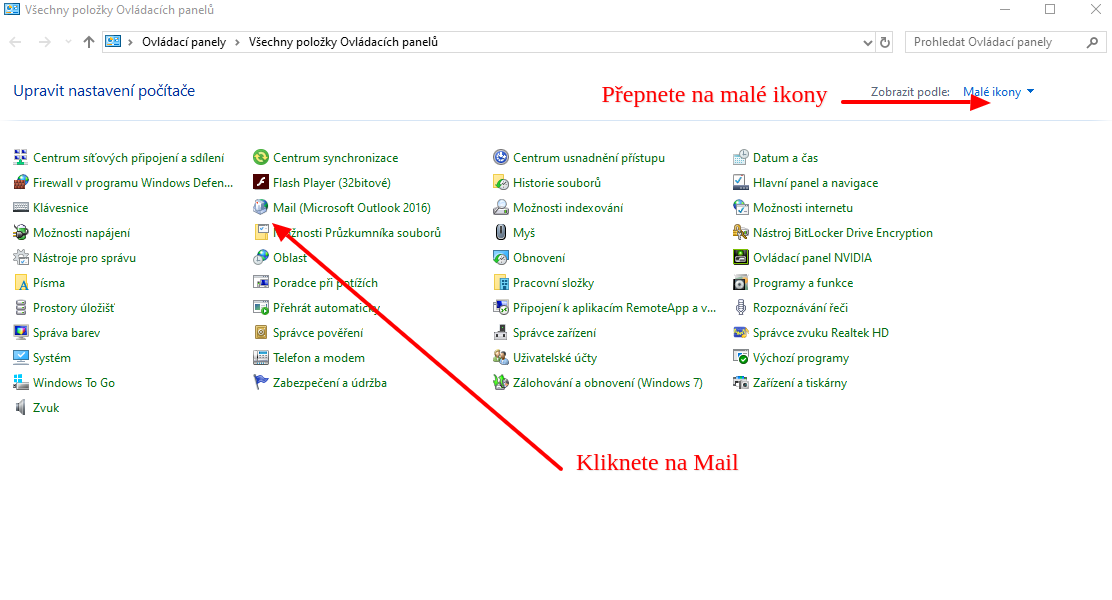Open the Mail (Microsoft Outlook 2016) icon
1112x600 pixels.
click(x=261, y=208)
